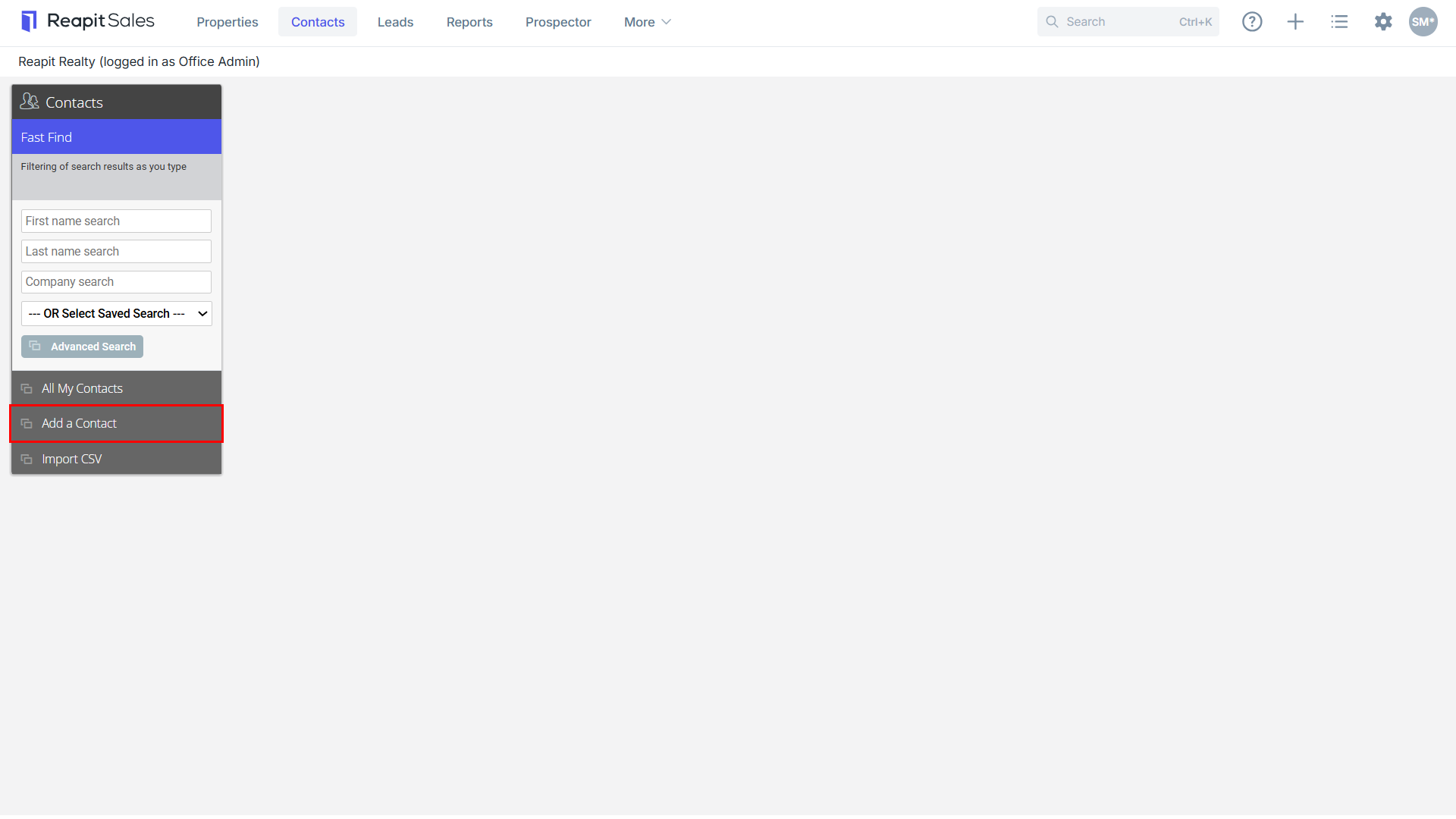
Task: Focus the First name search field
Action: click(x=116, y=221)
